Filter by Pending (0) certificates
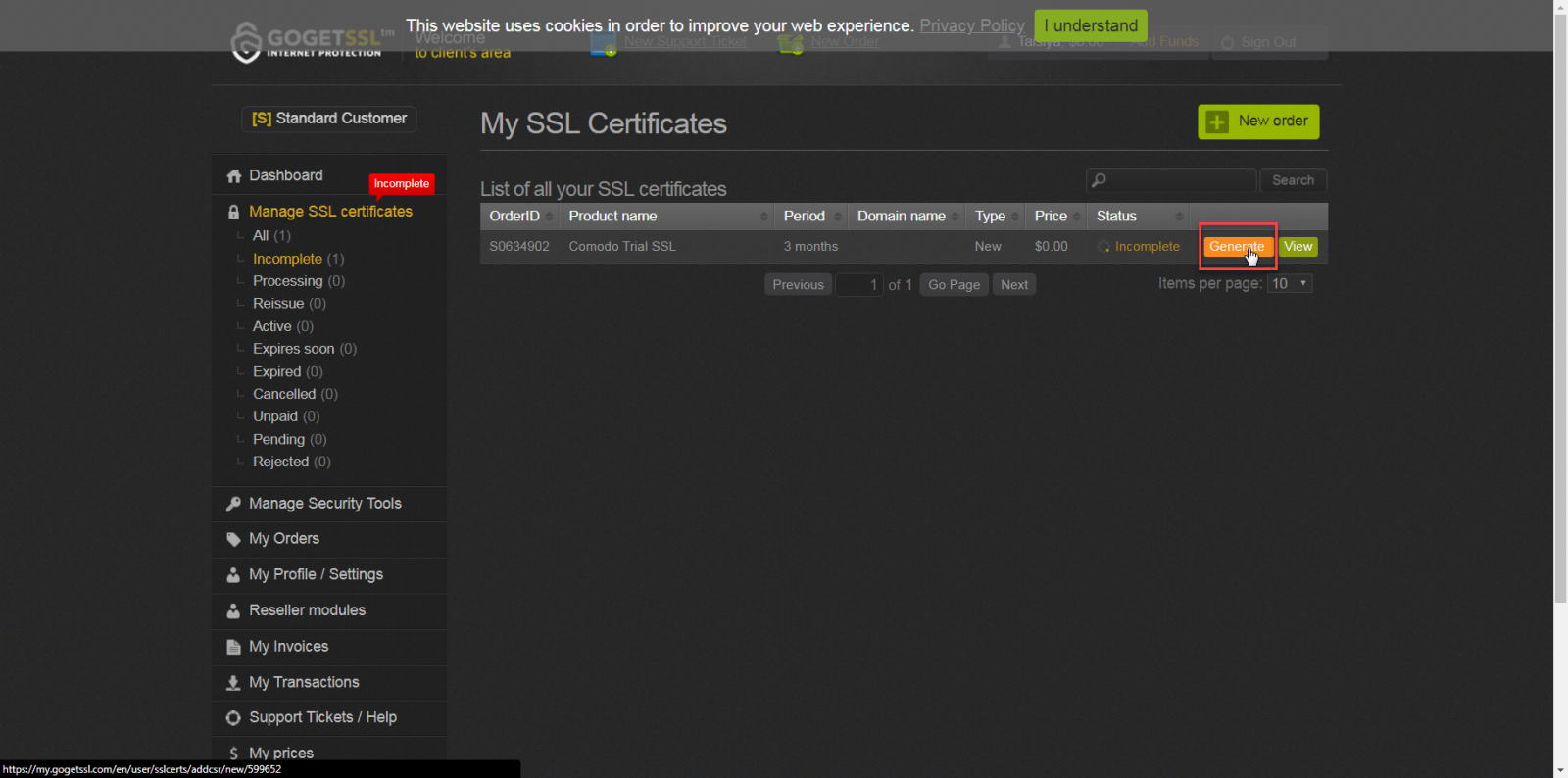The height and width of the screenshot is (778, 1568). click(290, 440)
